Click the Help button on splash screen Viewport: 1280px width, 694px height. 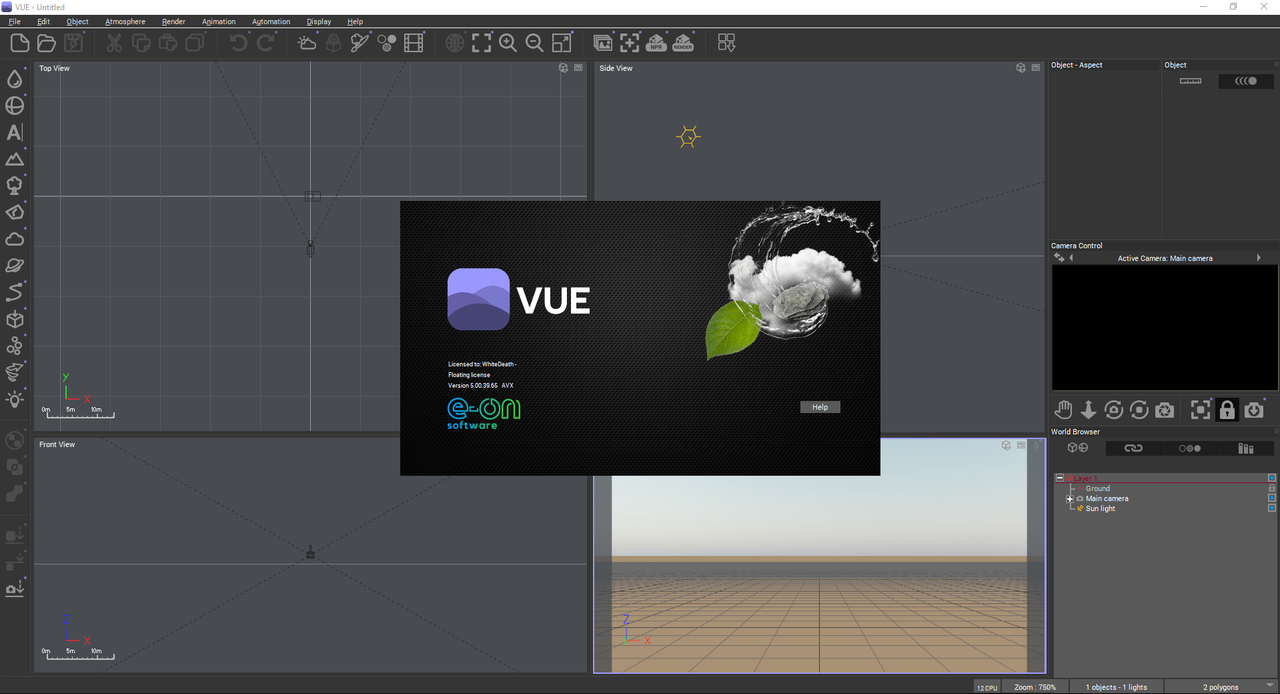[x=820, y=407]
